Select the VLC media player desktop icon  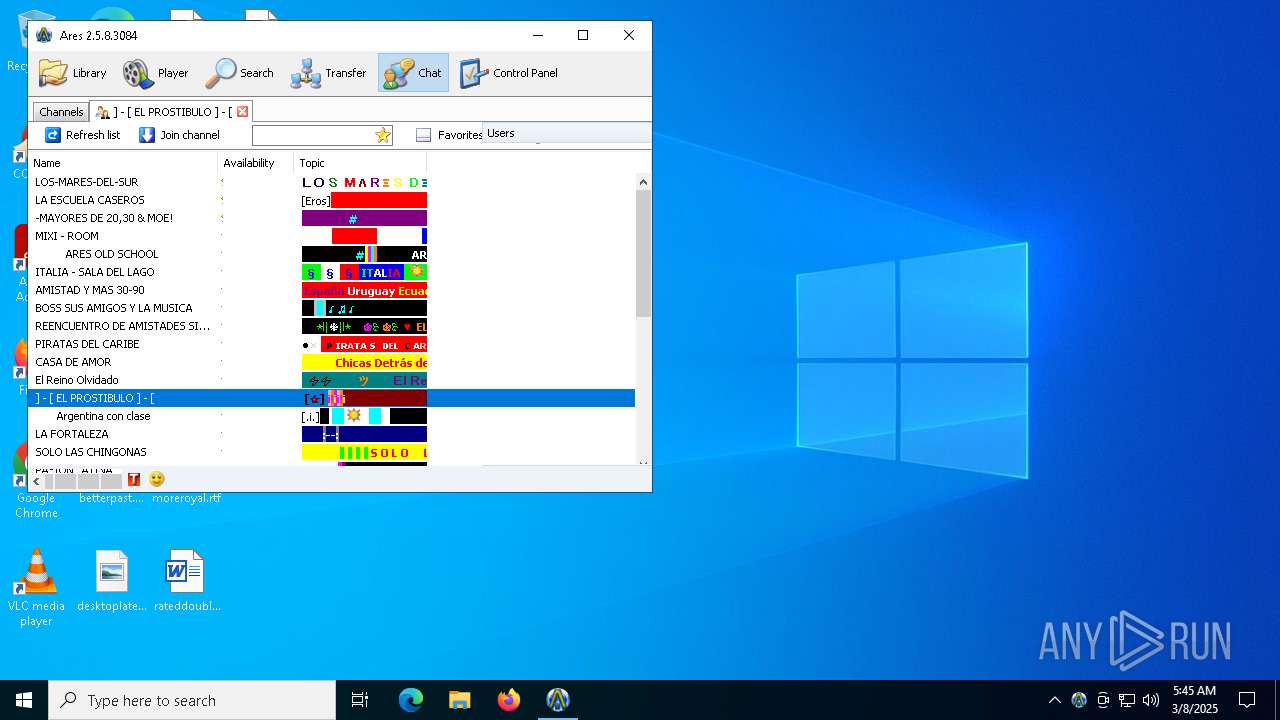tap(36, 588)
